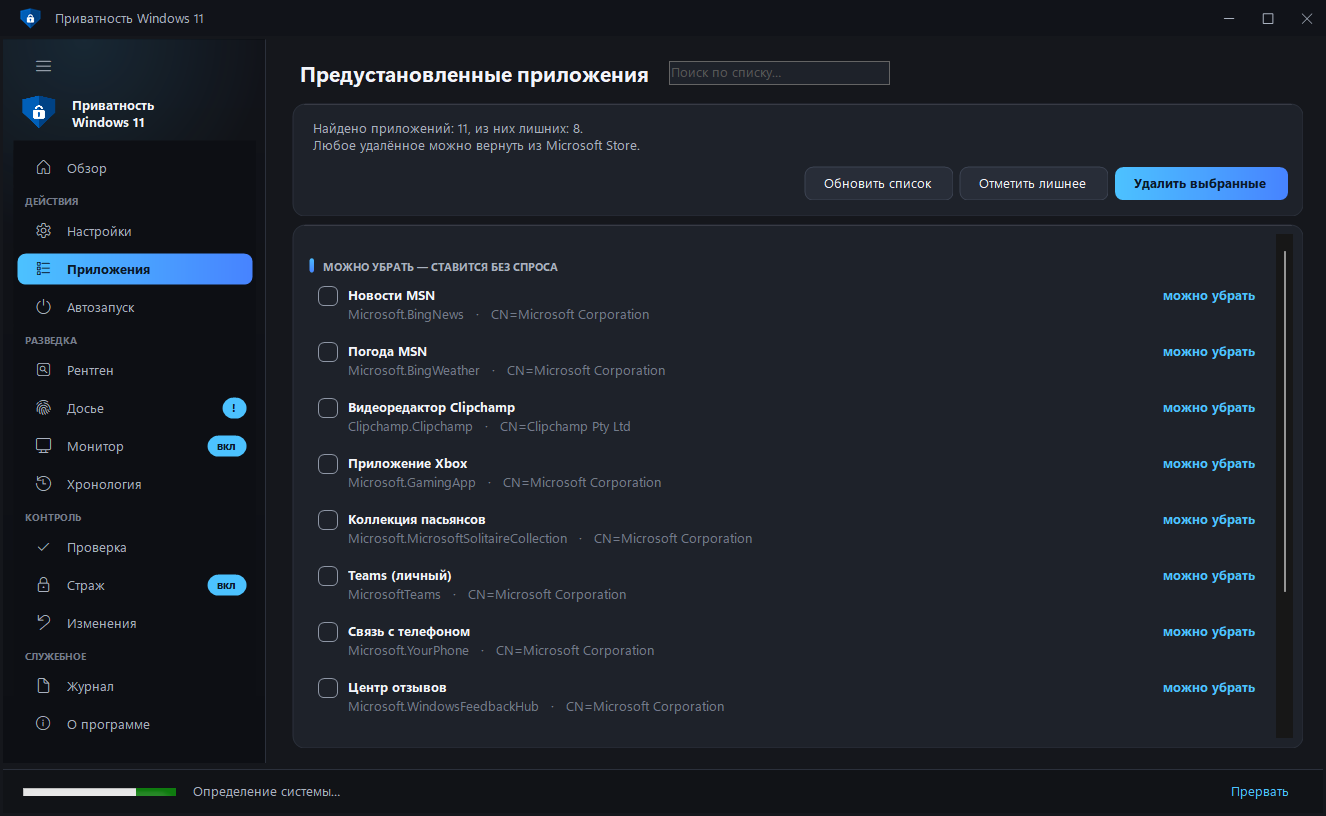Open the Обзор section
The height and width of the screenshot is (816, 1326).
(x=135, y=168)
